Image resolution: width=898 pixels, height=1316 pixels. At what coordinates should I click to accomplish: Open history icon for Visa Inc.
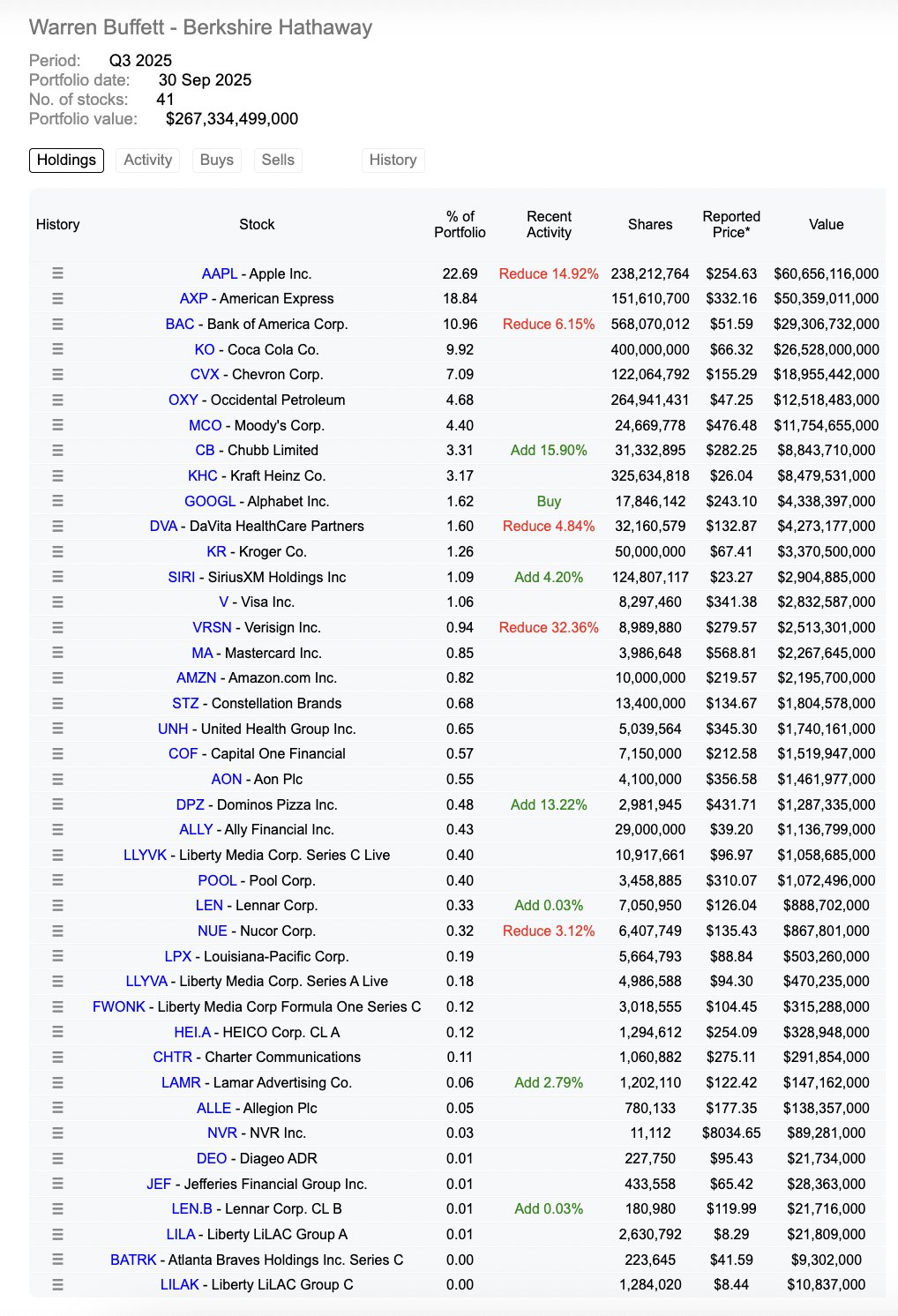[x=57, y=602]
